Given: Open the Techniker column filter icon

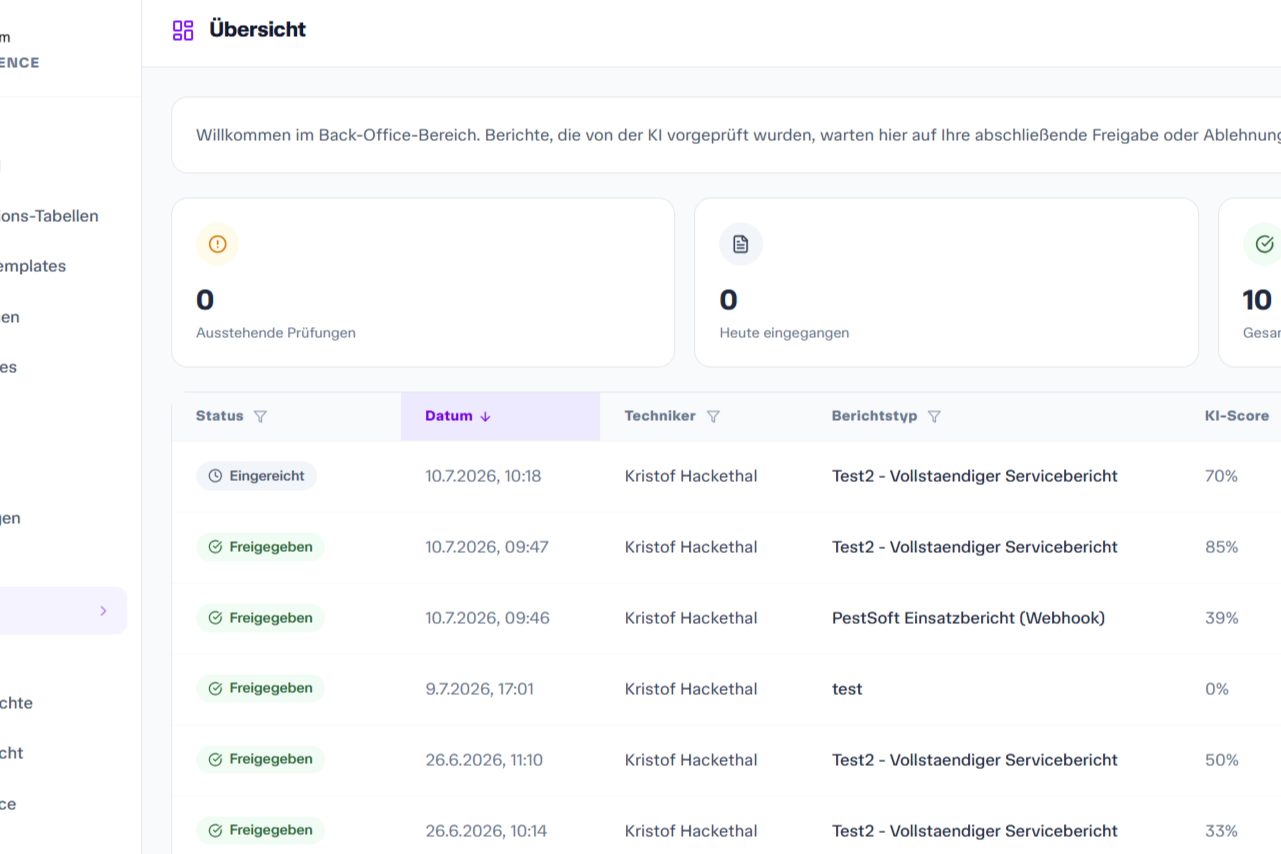Looking at the screenshot, I should (x=713, y=416).
